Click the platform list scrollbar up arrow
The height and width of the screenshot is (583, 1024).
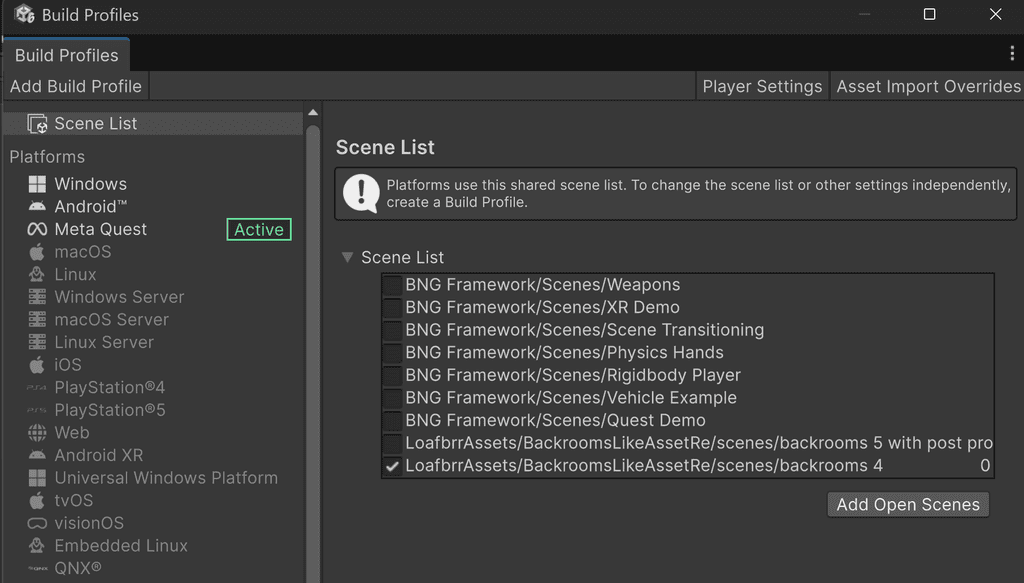pyautogui.click(x=313, y=112)
